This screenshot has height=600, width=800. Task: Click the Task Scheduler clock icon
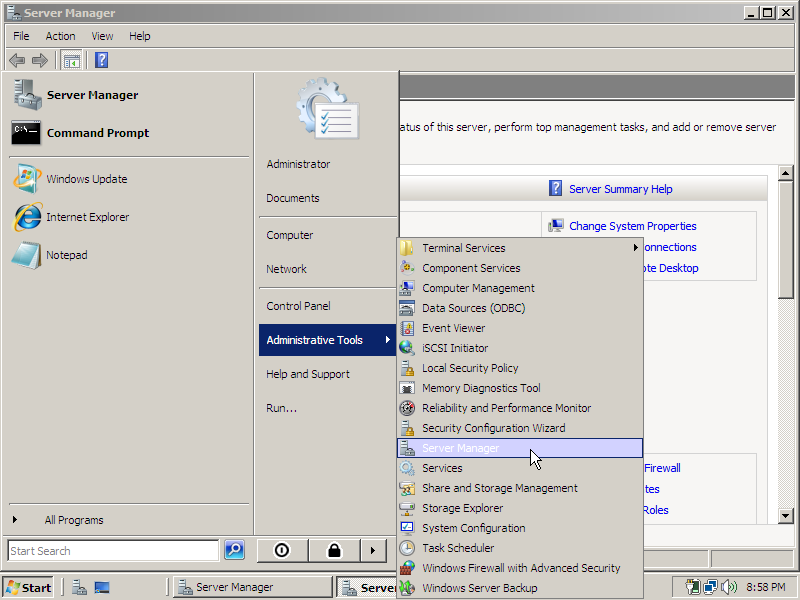coord(407,548)
